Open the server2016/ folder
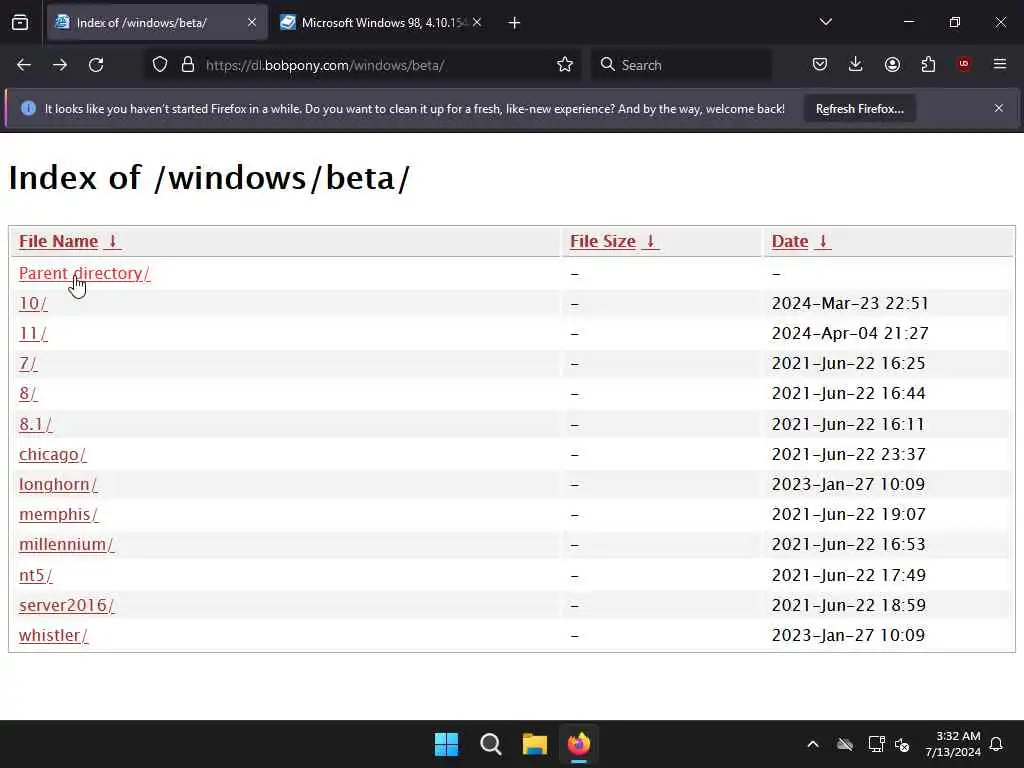 click(x=67, y=605)
